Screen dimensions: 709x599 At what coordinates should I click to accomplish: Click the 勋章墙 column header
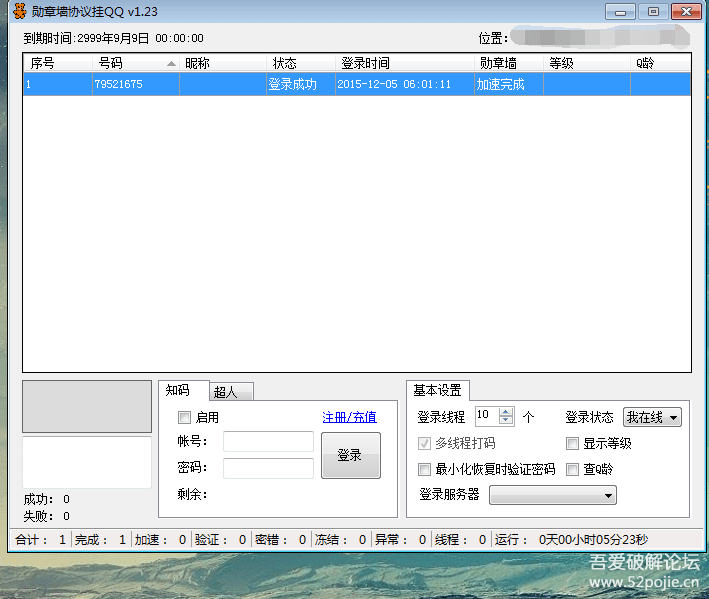click(509, 63)
